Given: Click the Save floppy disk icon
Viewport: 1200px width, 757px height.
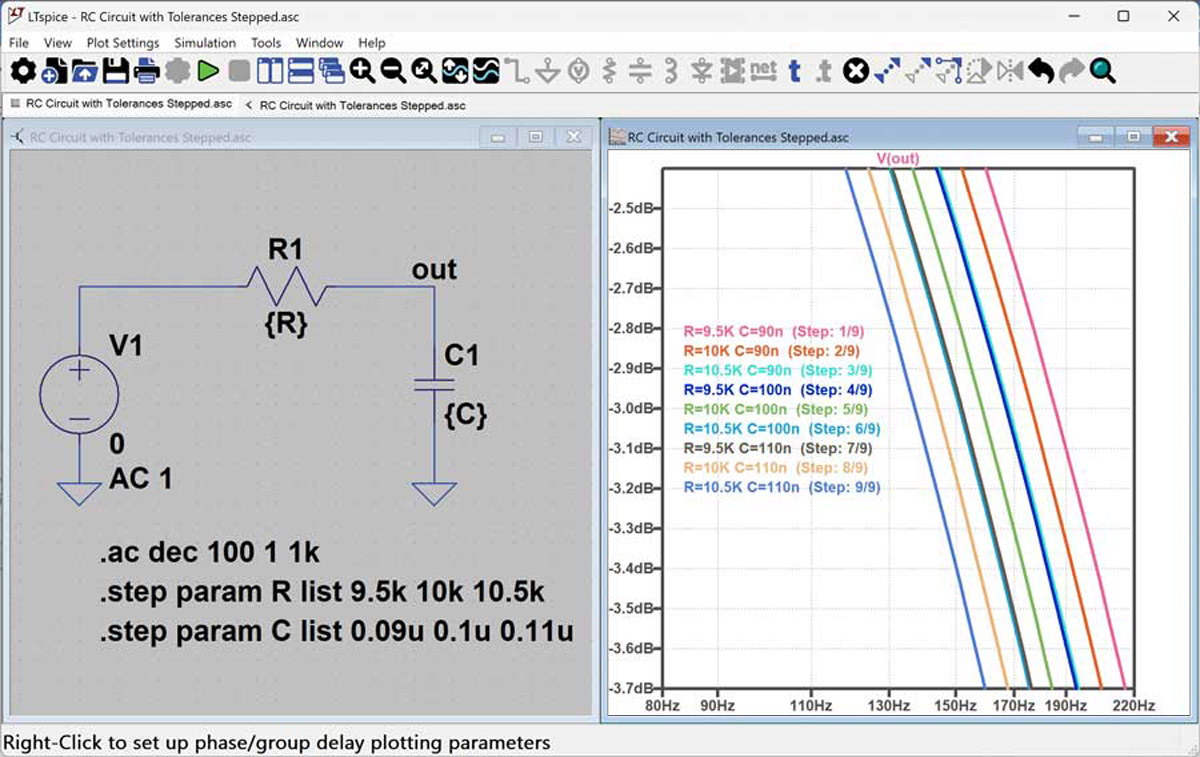Looking at the screenshot, I should pos(116,71).
